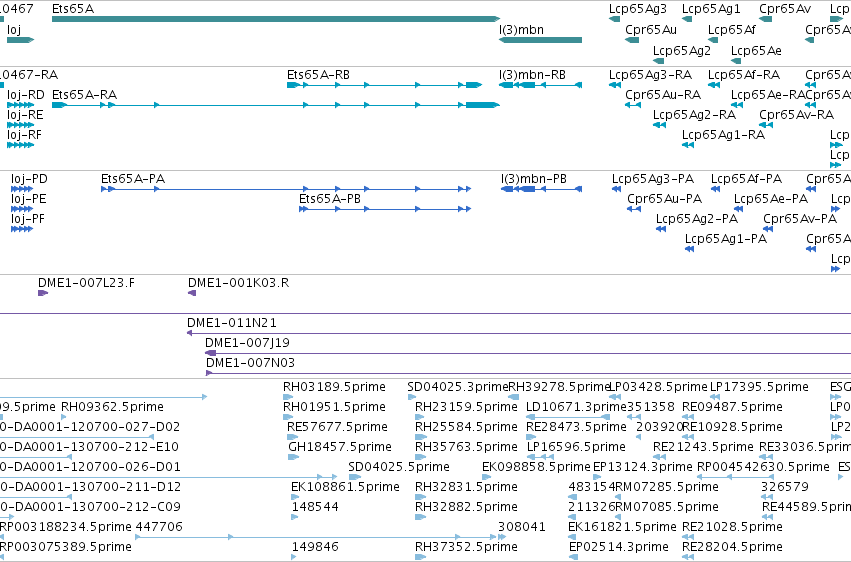This screenshot has height=562, width=851.
Task: Open EST RH01951.5prime
Action: pos(334,407)
